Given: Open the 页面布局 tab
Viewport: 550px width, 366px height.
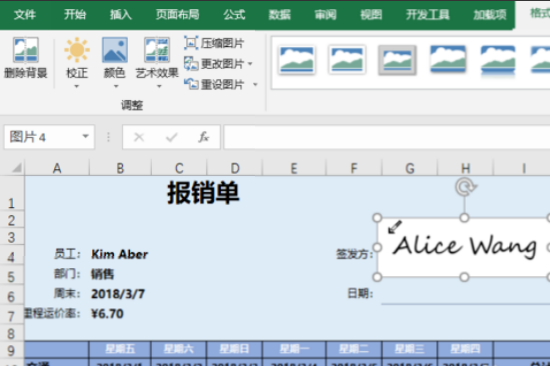Looking at the screenshot, I should 177,15.
